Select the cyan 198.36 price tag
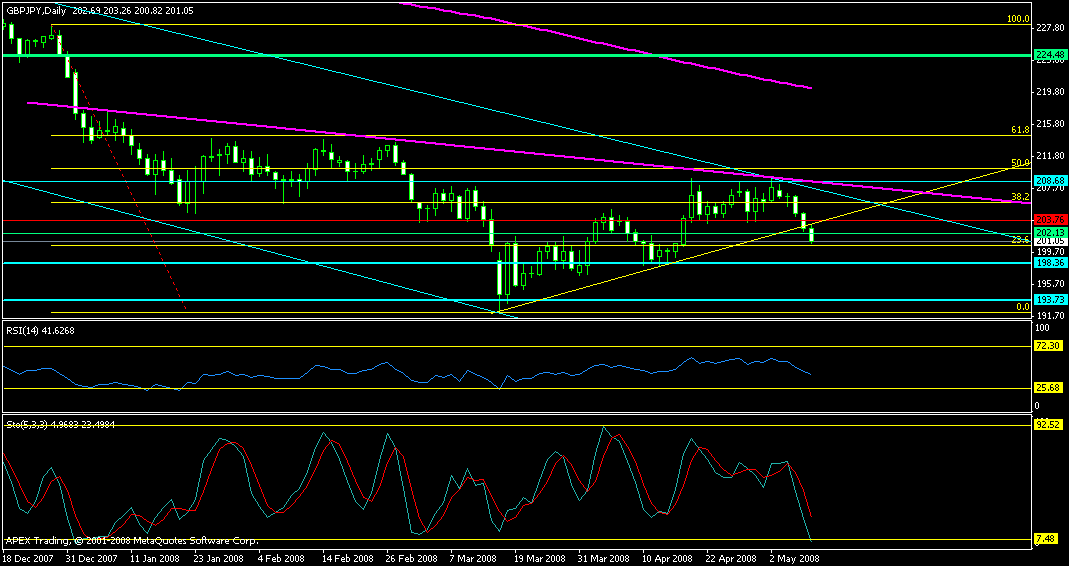Viewport: 1069px width, 566px height. click(x=1047, y=263)
